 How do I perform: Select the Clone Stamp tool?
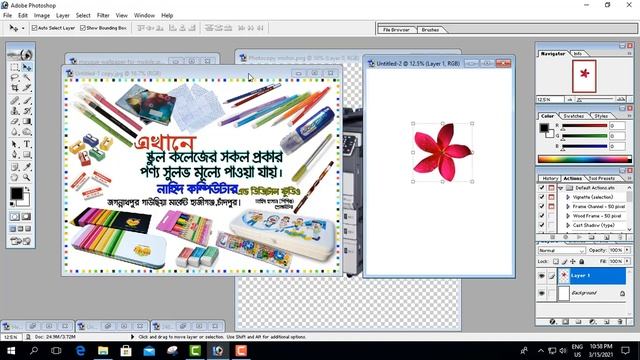[15, 111]
